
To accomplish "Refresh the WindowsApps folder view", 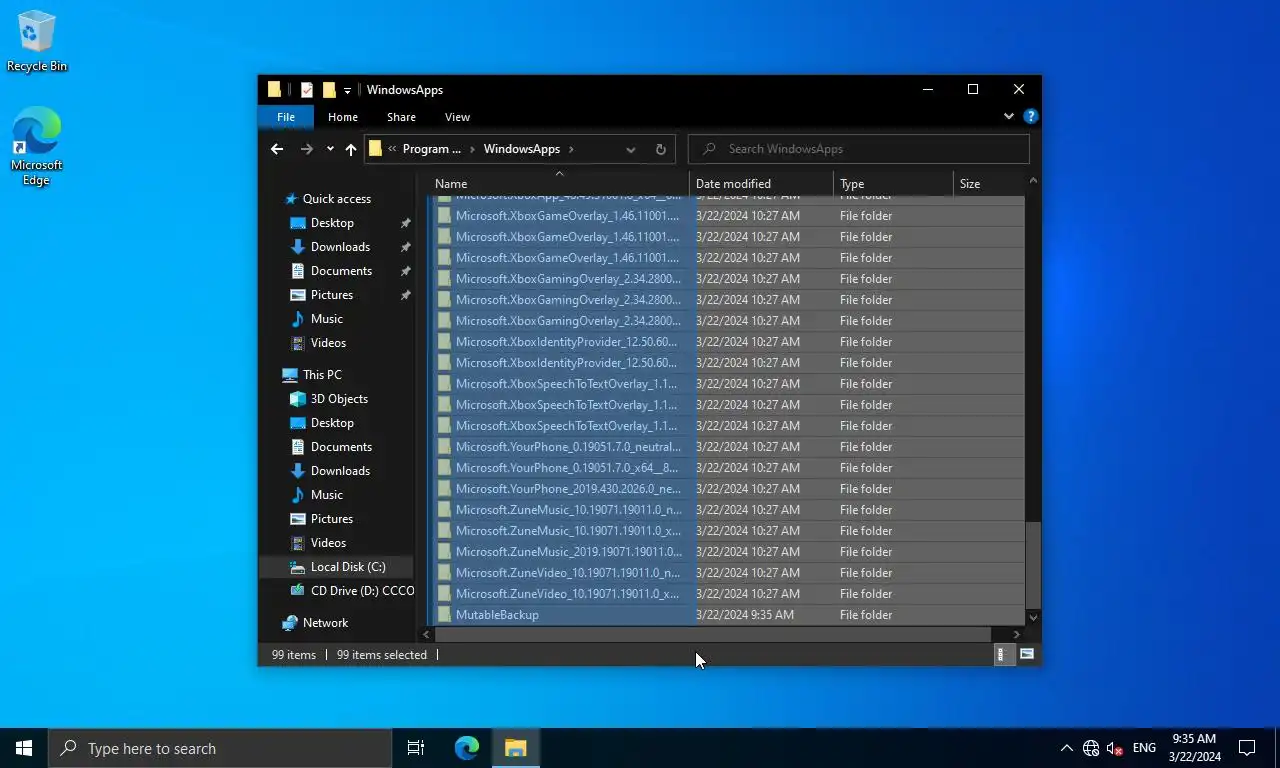I will [661, 149].
